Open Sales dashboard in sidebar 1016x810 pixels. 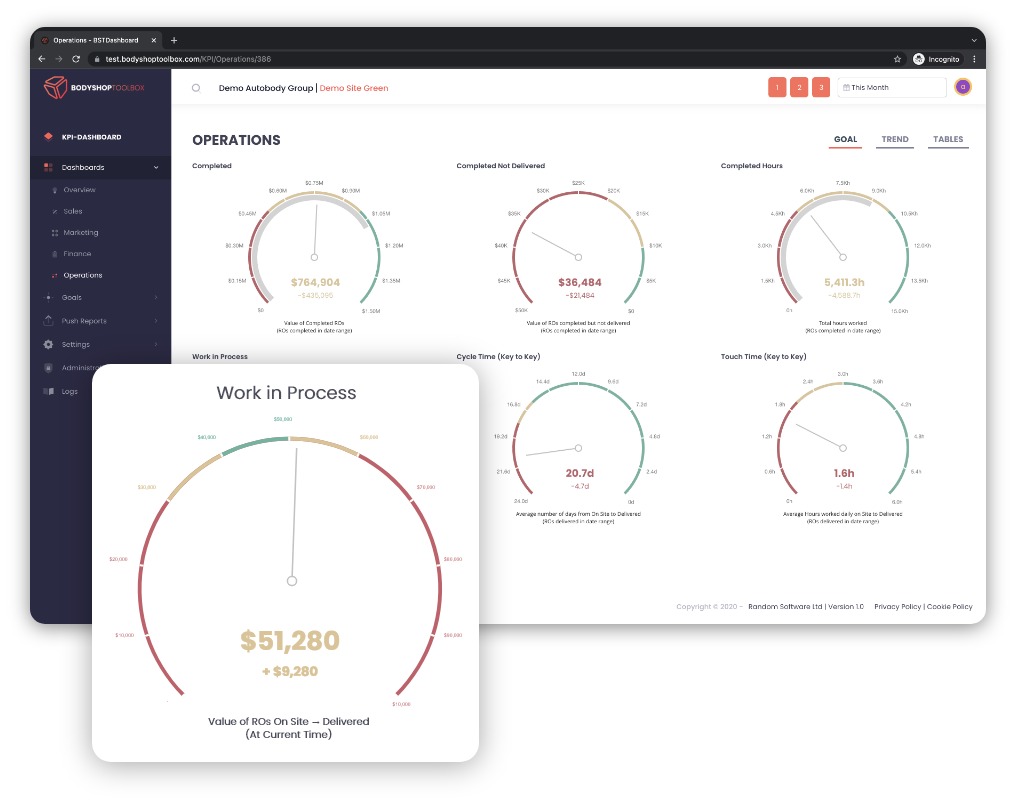pyautogui.click(x=73, y=211)
